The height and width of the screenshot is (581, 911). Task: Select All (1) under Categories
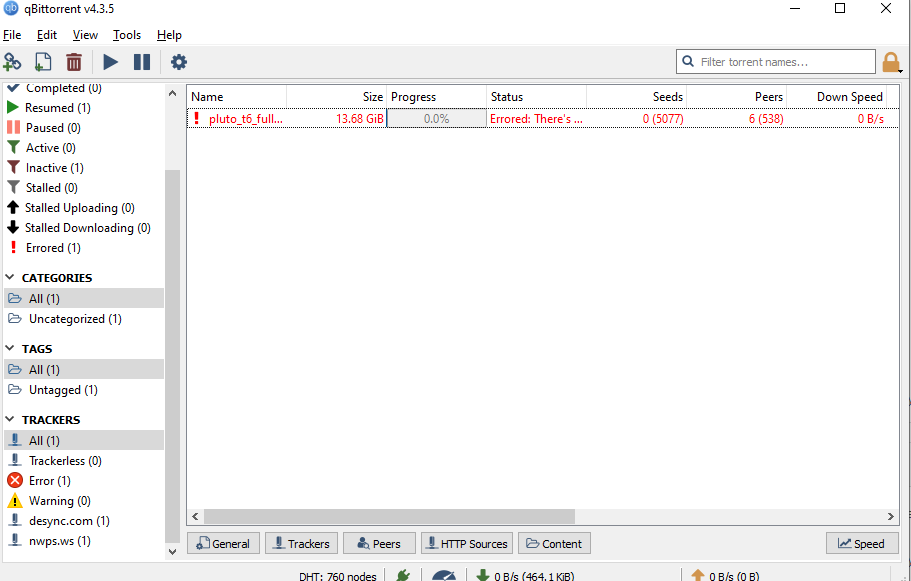(x=84, y=299)
